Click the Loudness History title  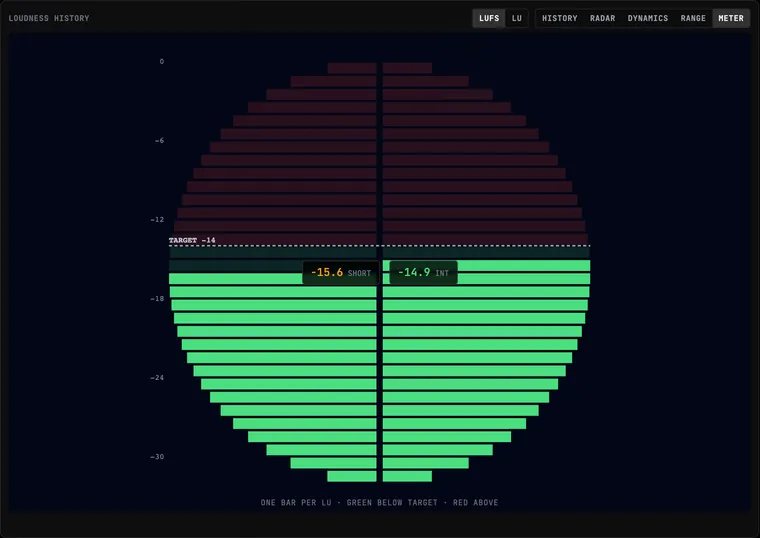49,18
